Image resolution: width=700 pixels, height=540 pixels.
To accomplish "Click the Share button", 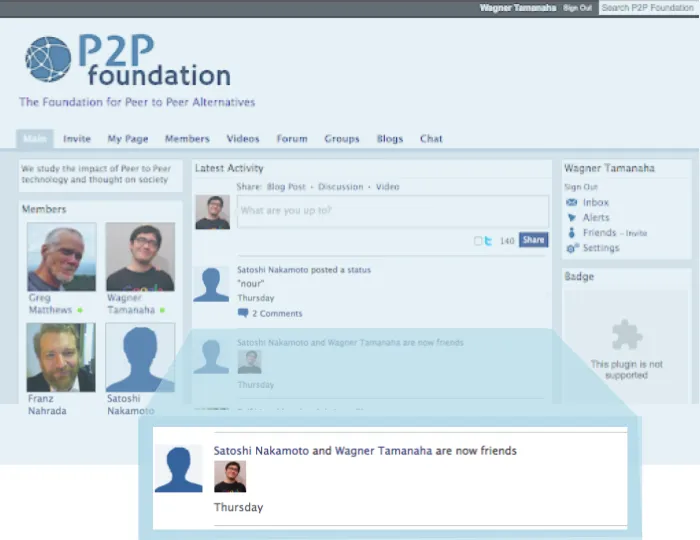I will tap(533, 240).
